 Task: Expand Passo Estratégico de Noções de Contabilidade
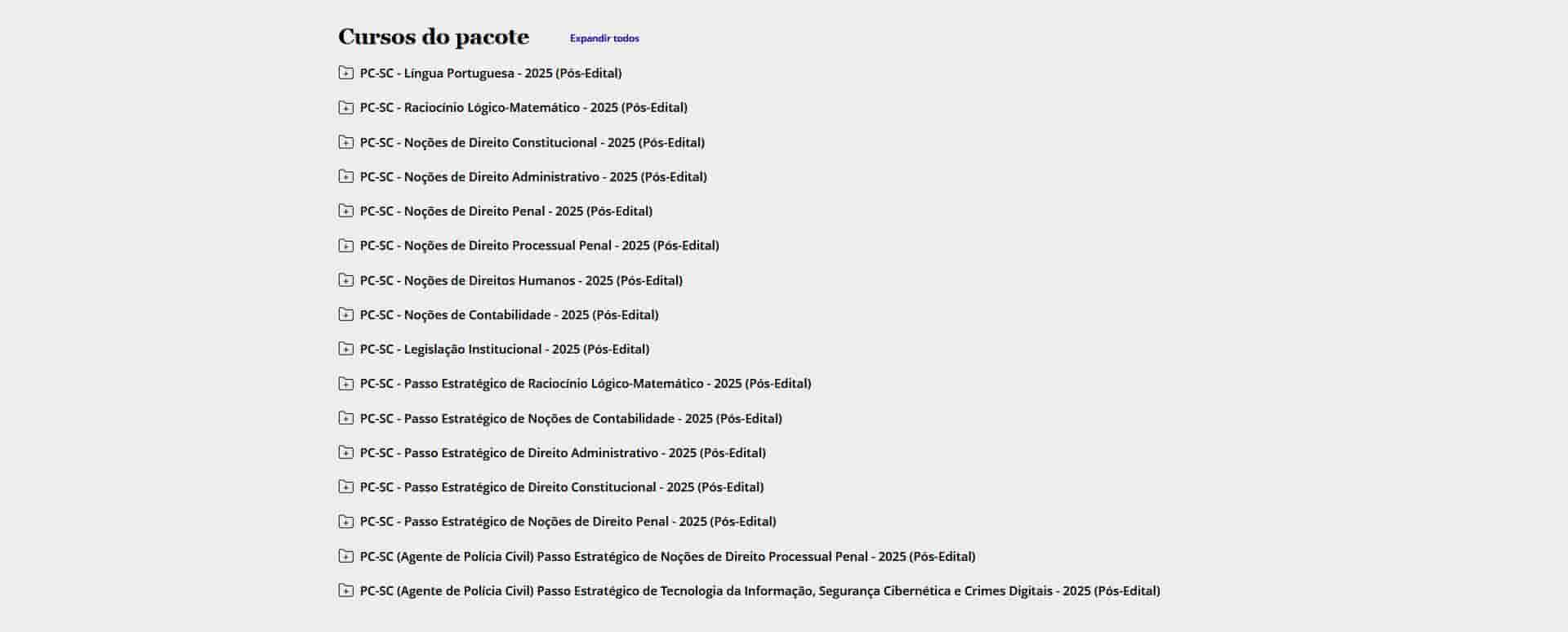click(x=570, y=418)
